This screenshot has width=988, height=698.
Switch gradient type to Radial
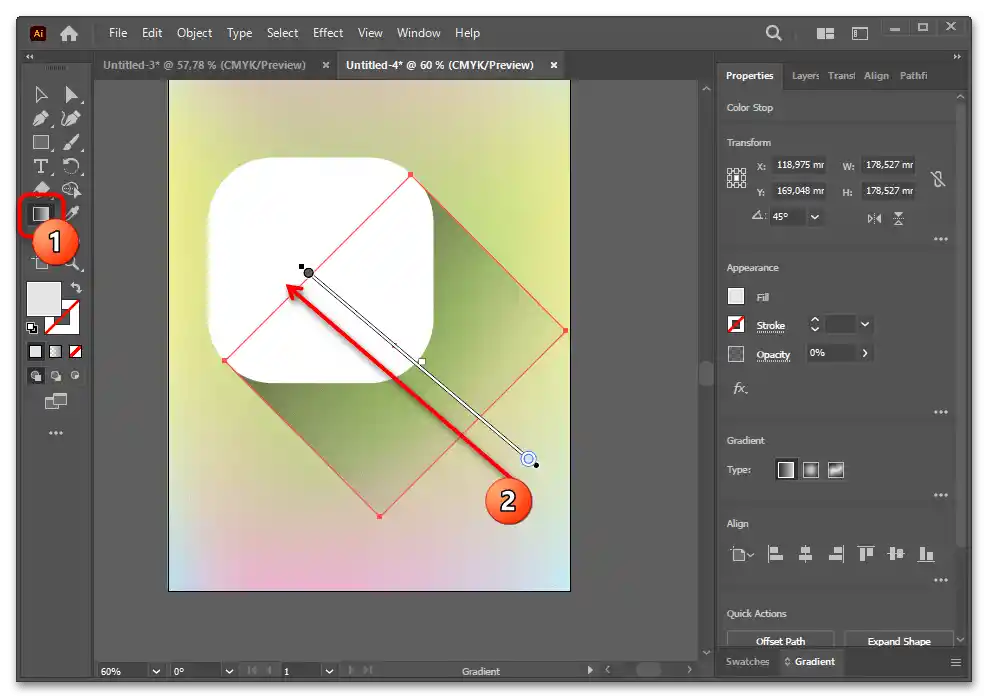pos(811,470)
